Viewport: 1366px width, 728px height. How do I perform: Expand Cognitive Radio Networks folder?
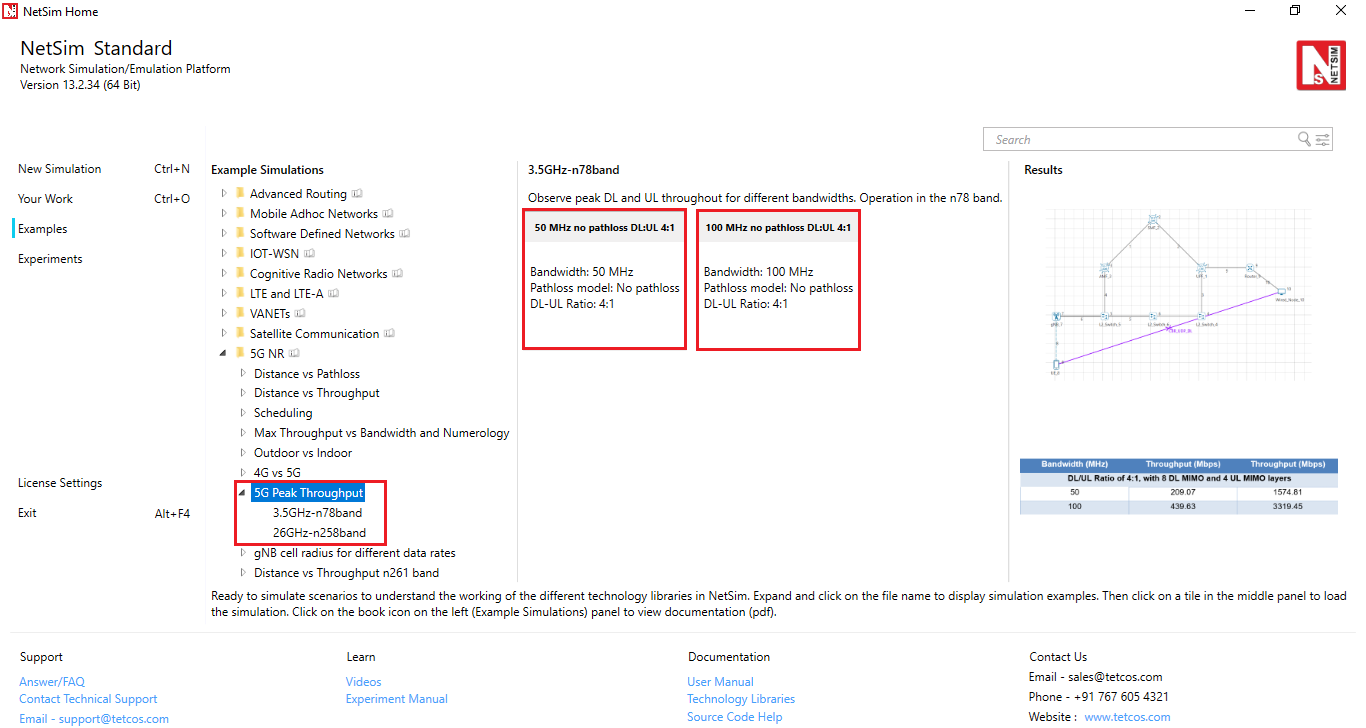point(224,274)
